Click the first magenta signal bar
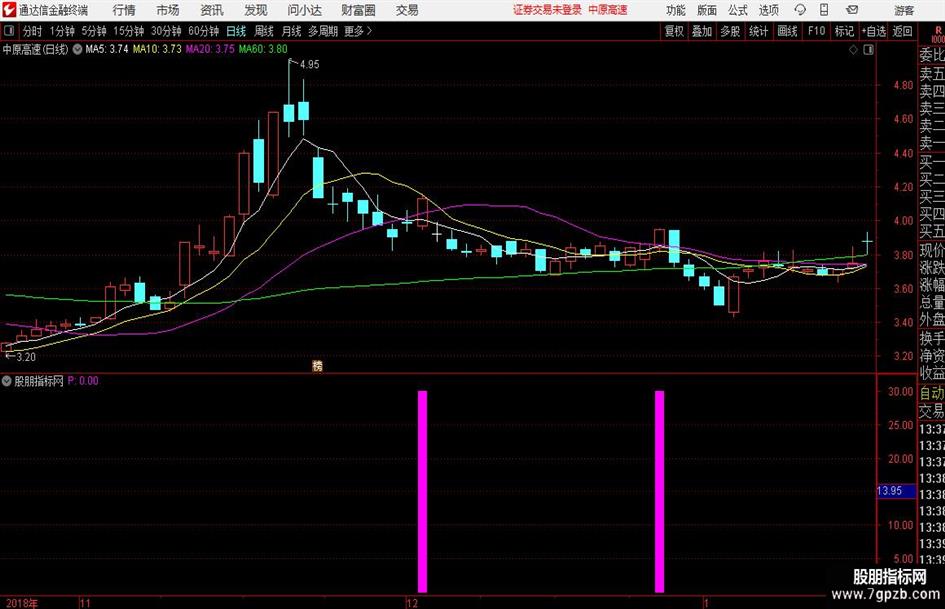 coord(422,491)
